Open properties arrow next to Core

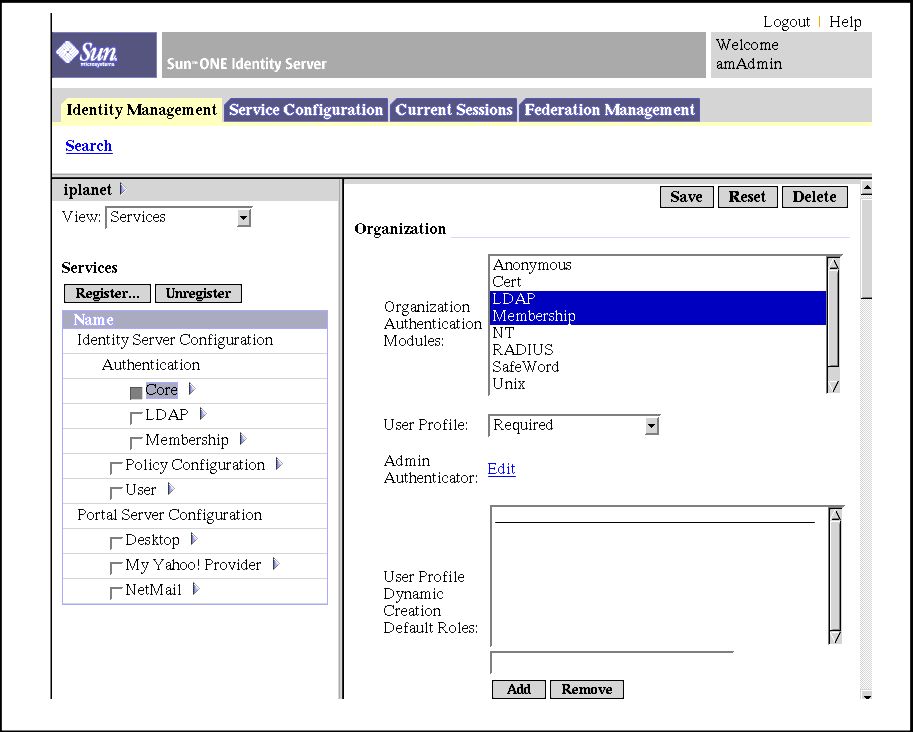coord(192,389)
